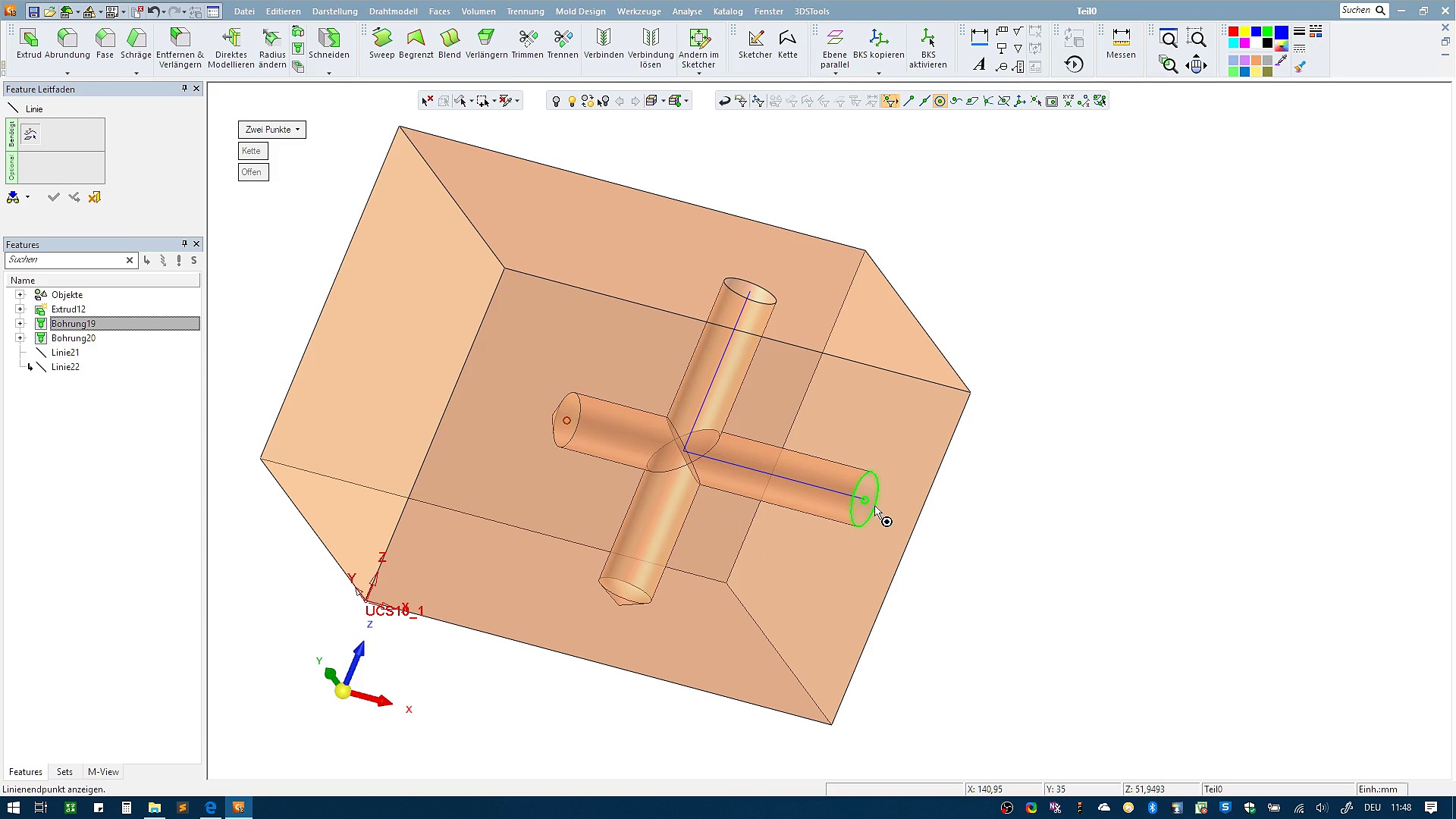
Task: Choose the Blend tool
Action: pos(449,44)
